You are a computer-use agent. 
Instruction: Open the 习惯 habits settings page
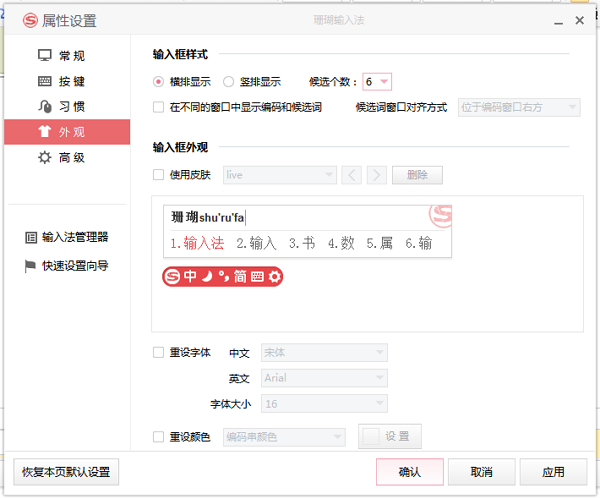point(67,106)
